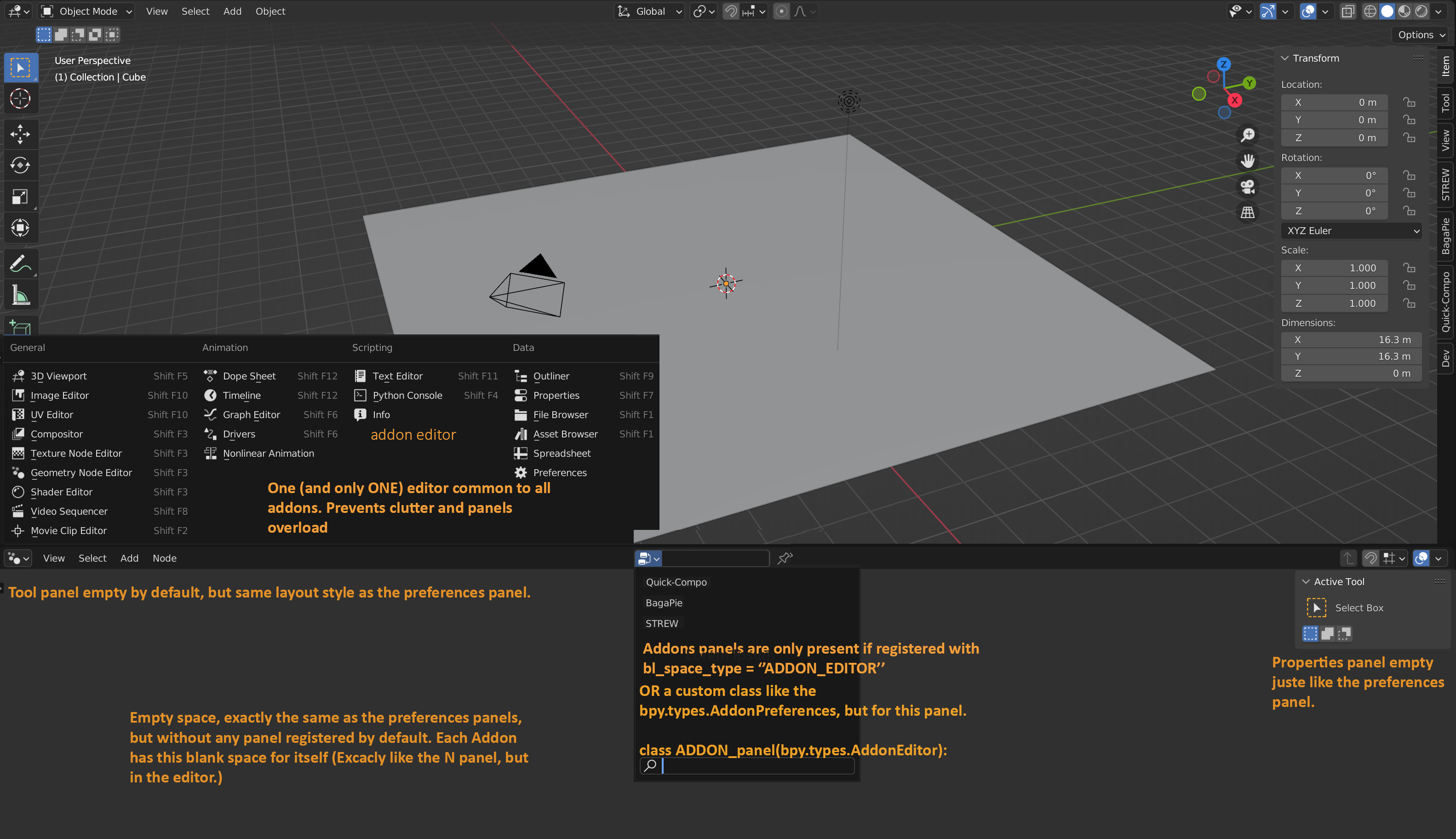Click the red X axis on navigation gizmo
The image size is (1456, 839).
1234,100
